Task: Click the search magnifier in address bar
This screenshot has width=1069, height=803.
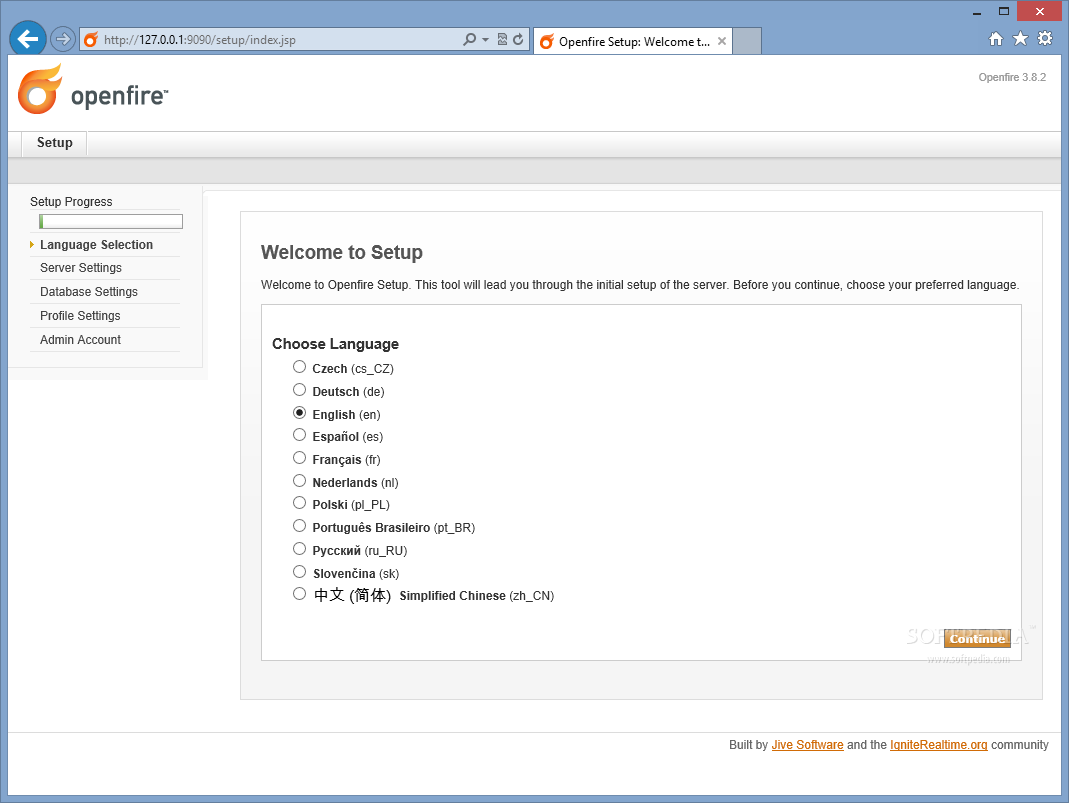Action: [x=470, y=40]
